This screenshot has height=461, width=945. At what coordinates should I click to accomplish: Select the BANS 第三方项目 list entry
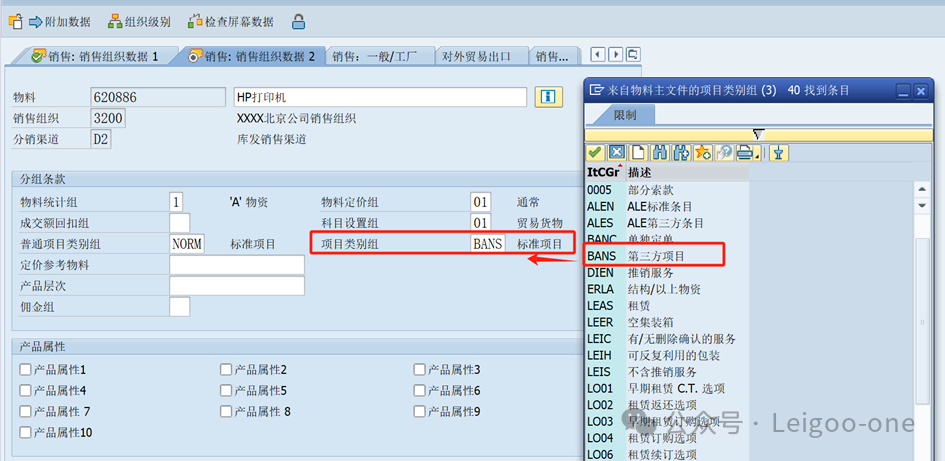(652, 256)
